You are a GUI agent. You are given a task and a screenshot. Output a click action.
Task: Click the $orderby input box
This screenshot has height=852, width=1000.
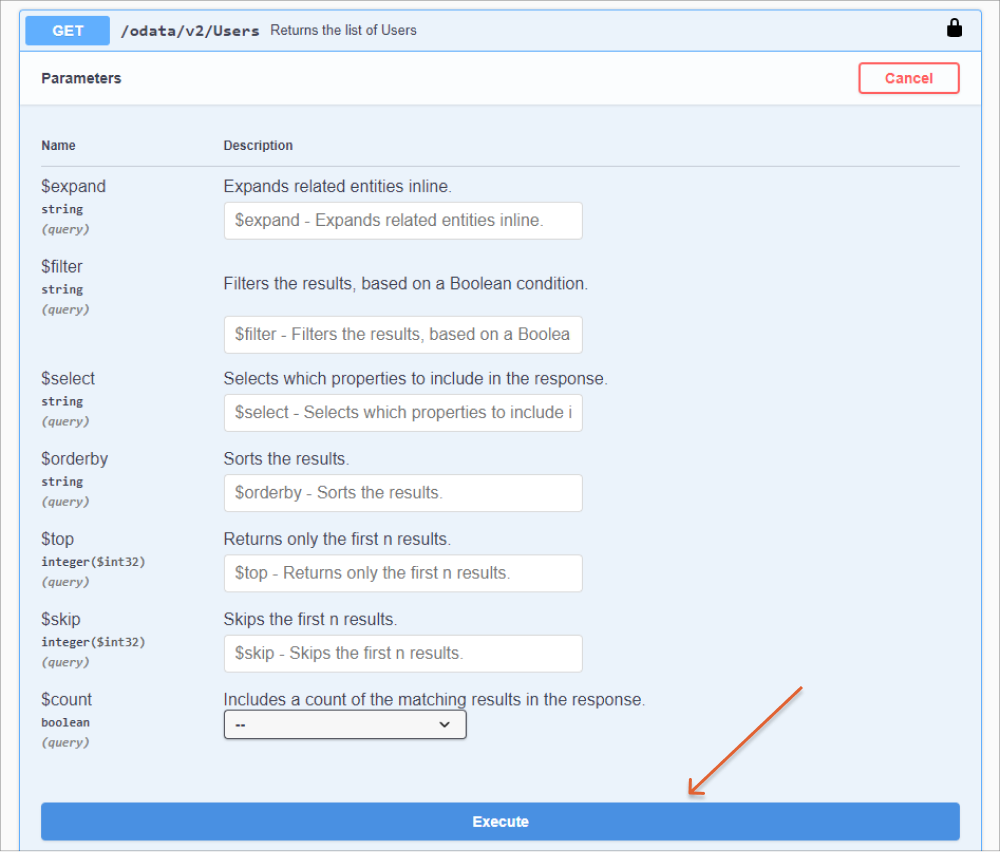[403, 492]
